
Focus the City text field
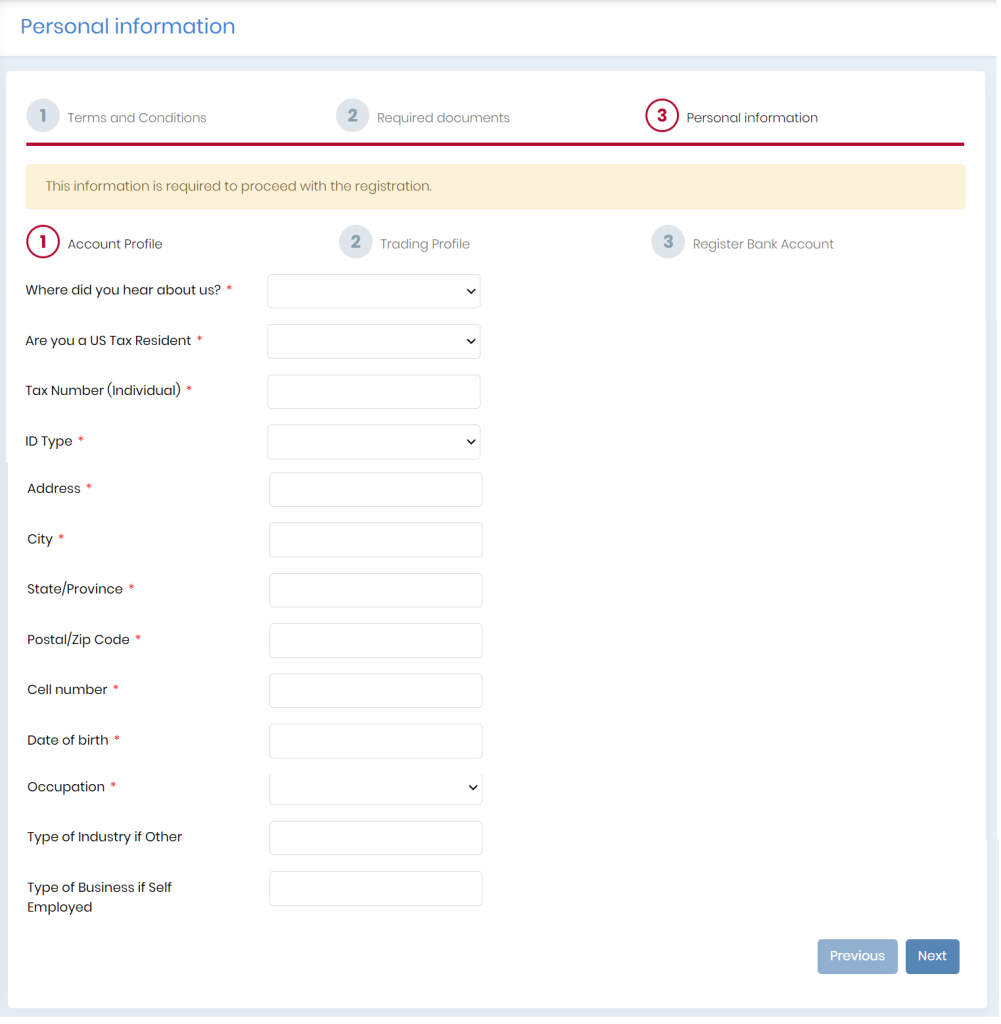(x=375, y=540)
